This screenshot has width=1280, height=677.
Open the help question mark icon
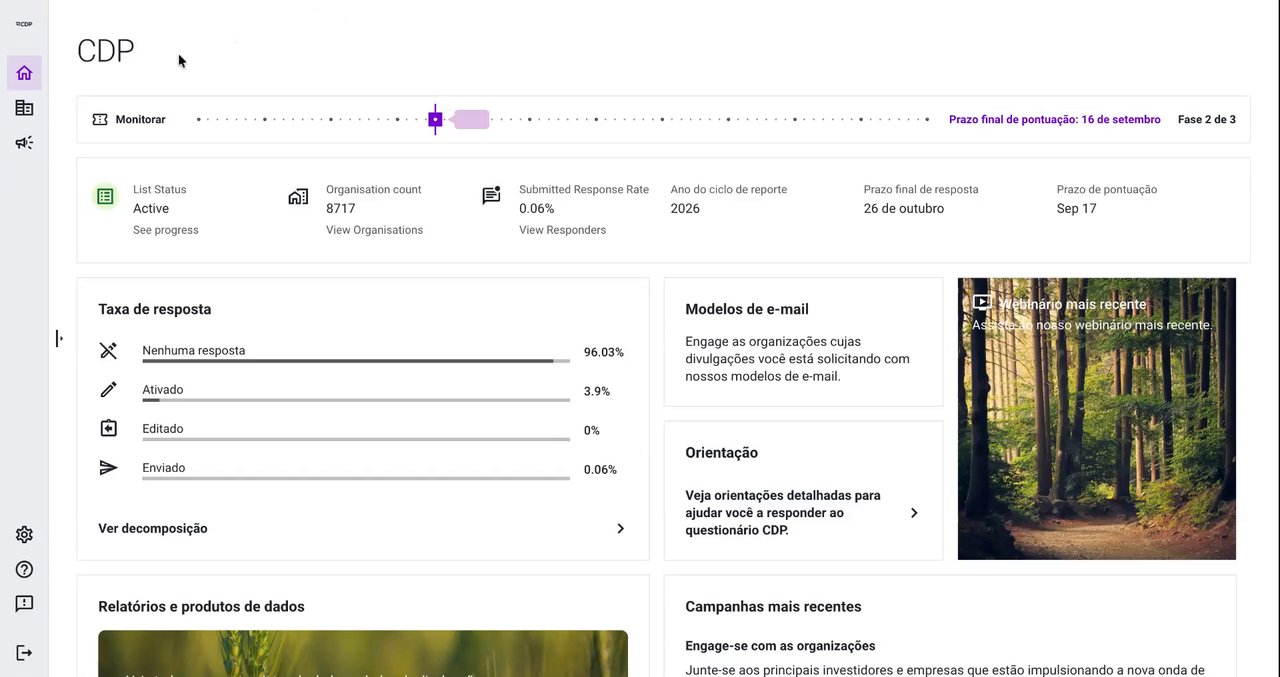click(x=24, y=570)
